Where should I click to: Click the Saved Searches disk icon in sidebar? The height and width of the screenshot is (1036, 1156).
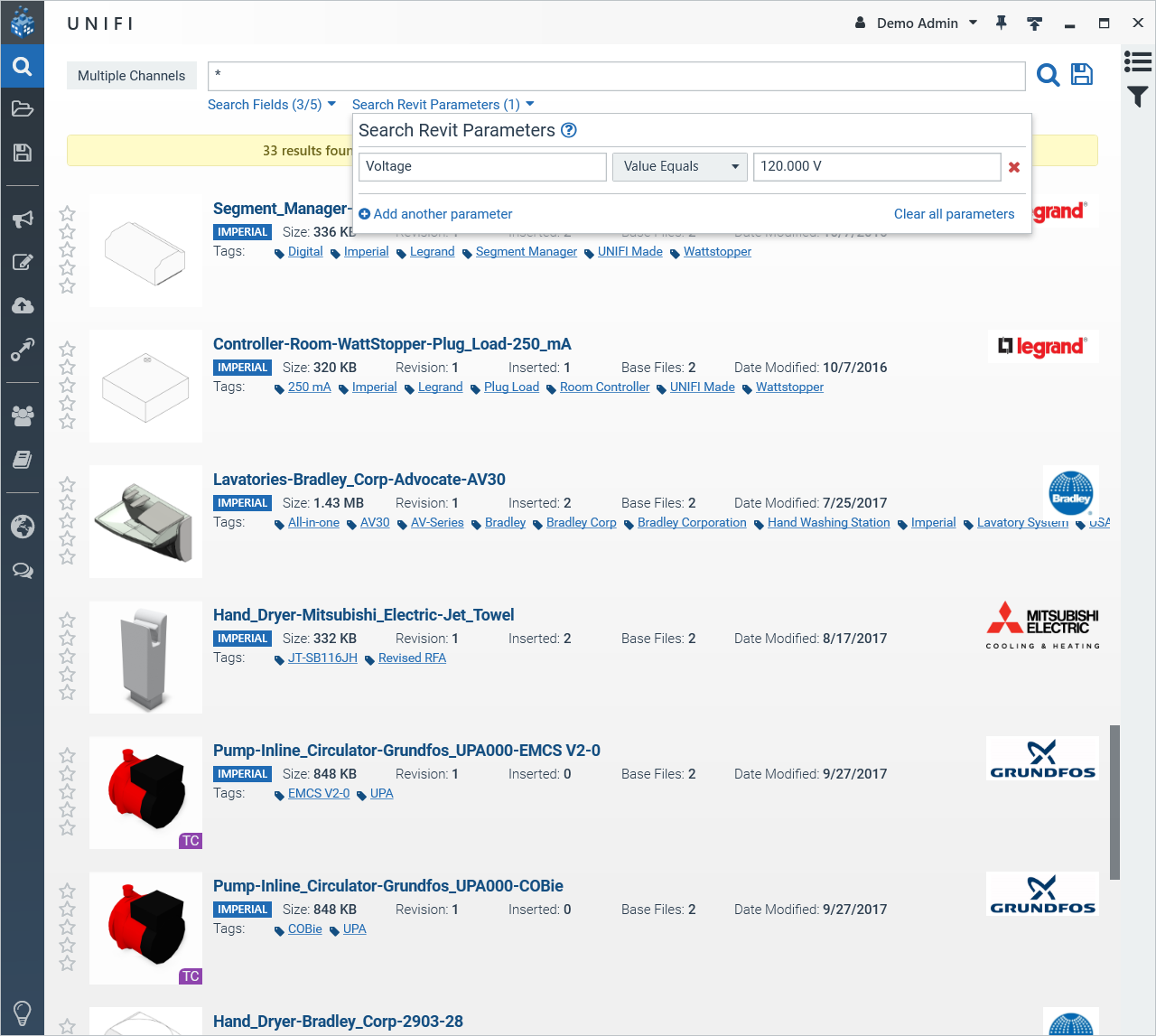click(22, 153)
